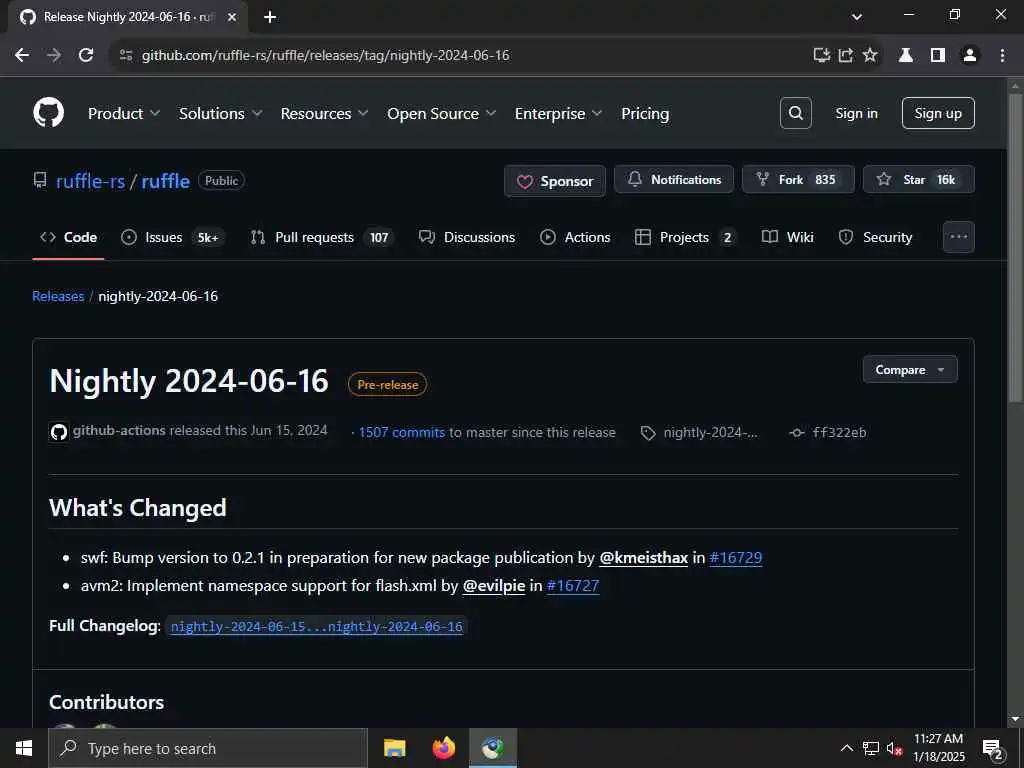Click the taskbar clock showing 11:27 AM
Screen dimensions: 1024x768
[938, 748]
